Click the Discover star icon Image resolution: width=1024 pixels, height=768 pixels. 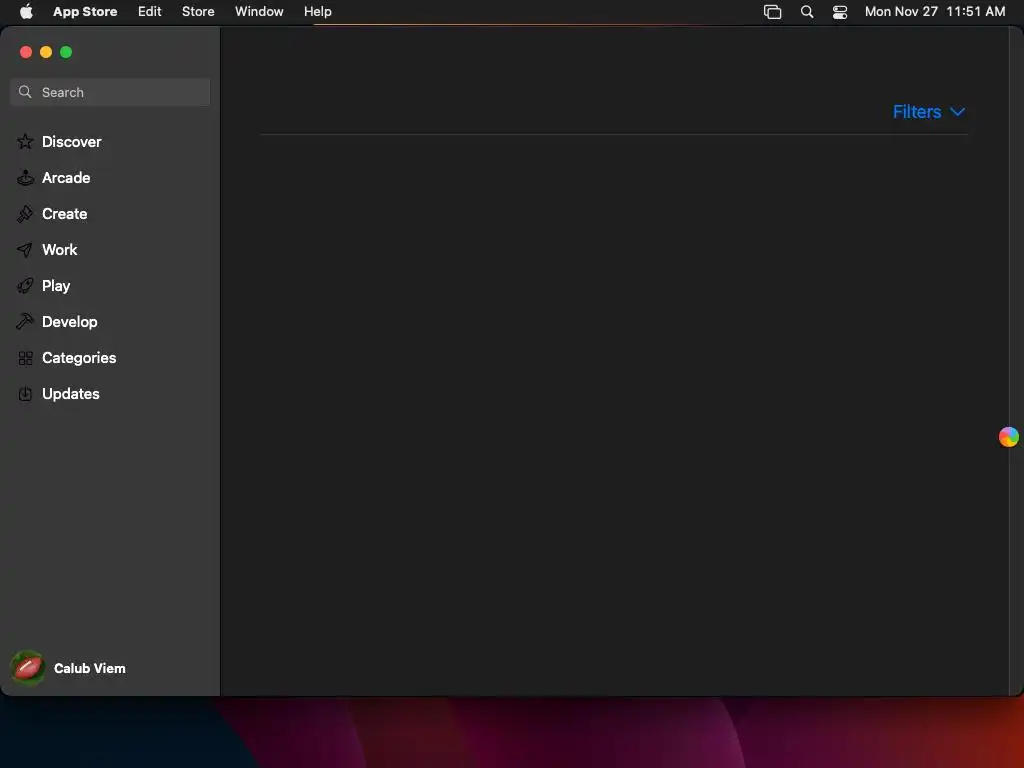(25, 142)
